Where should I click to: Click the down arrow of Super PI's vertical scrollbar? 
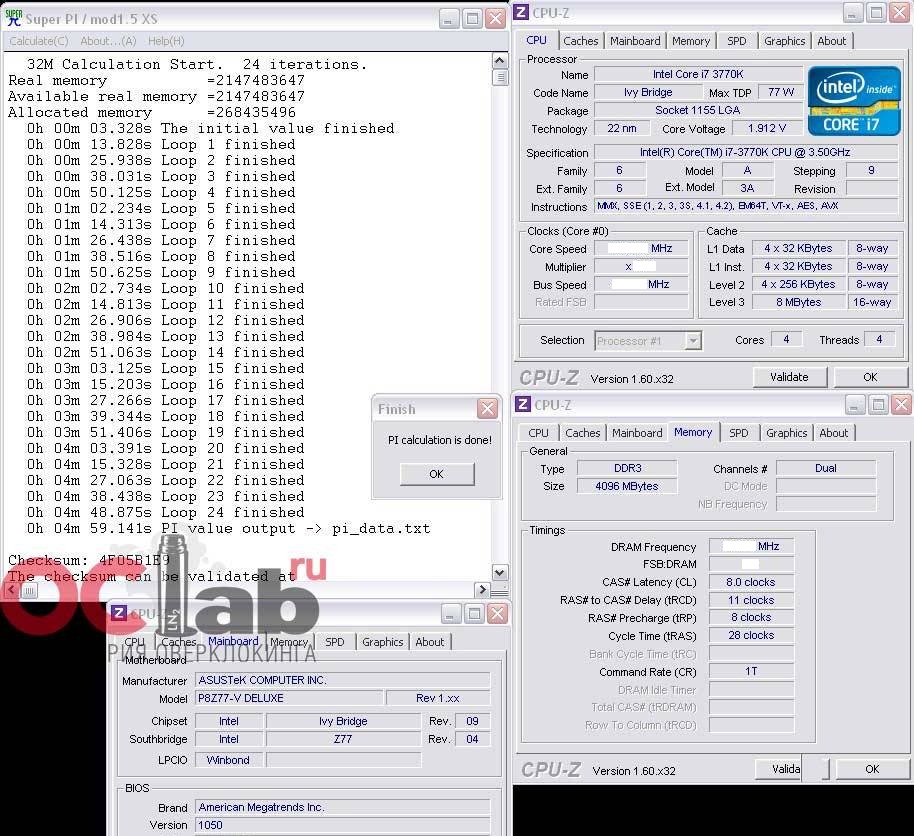(x=500, y=572)
